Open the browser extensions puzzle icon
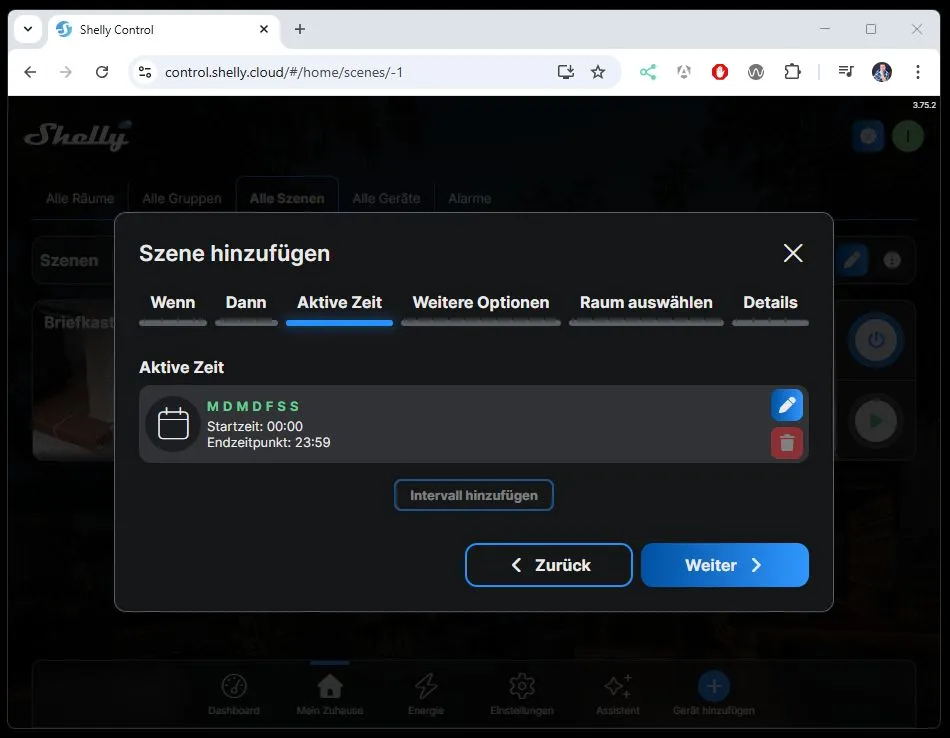 click(x=792, y=72)
